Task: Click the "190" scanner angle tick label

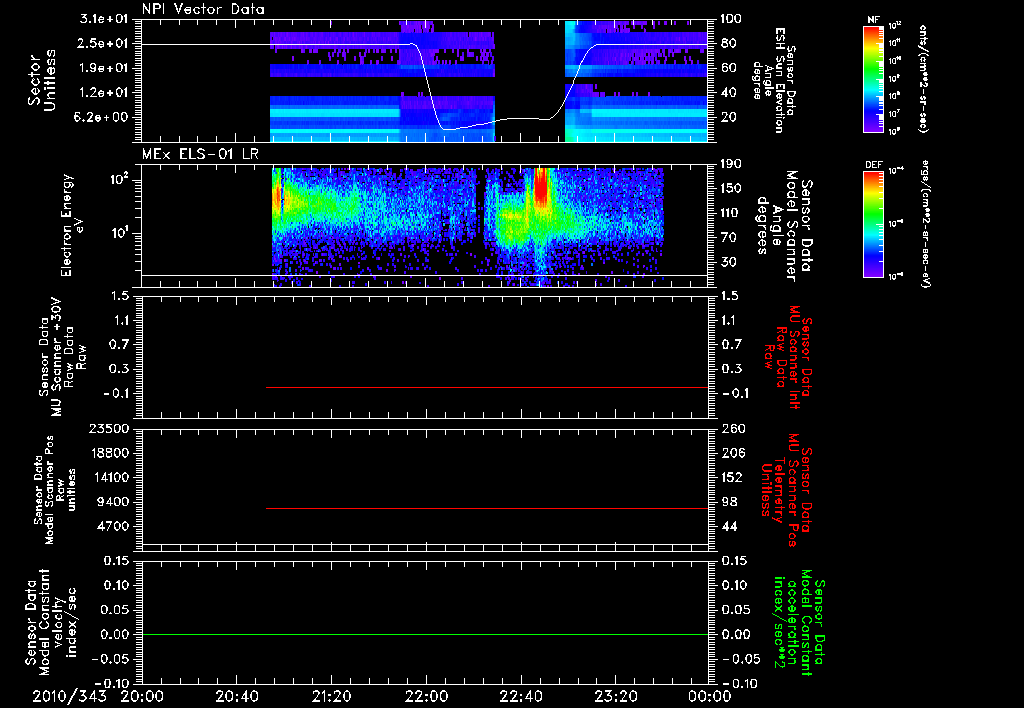Action: tap(732, 164)
